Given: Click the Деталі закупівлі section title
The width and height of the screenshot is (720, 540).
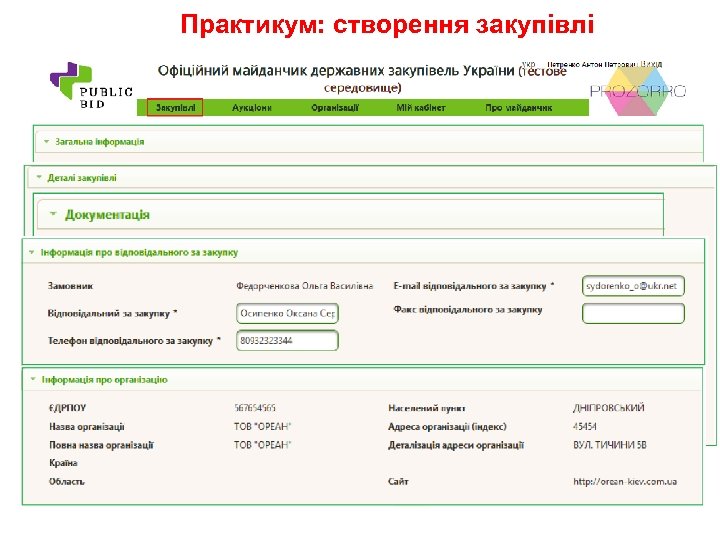Looking at the screenshot, I should [82, 178].
